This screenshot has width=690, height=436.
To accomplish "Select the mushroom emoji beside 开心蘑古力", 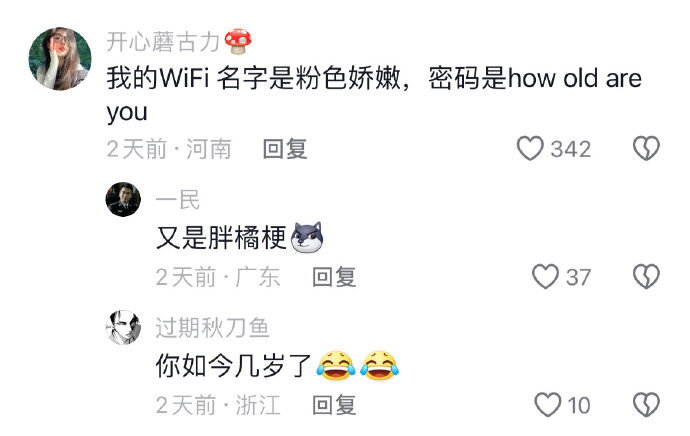I will tap(238, 41).
